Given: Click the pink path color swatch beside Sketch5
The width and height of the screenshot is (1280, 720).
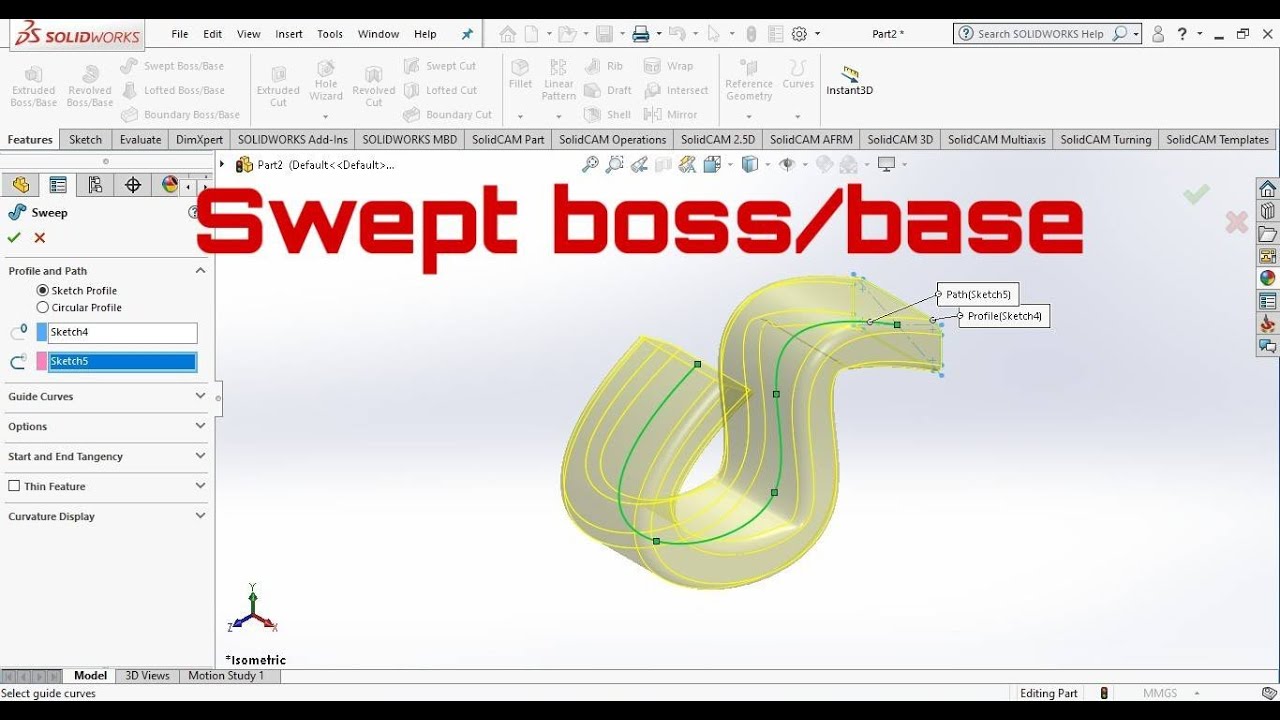Looking at the screenshot, I should click(42, 362).
